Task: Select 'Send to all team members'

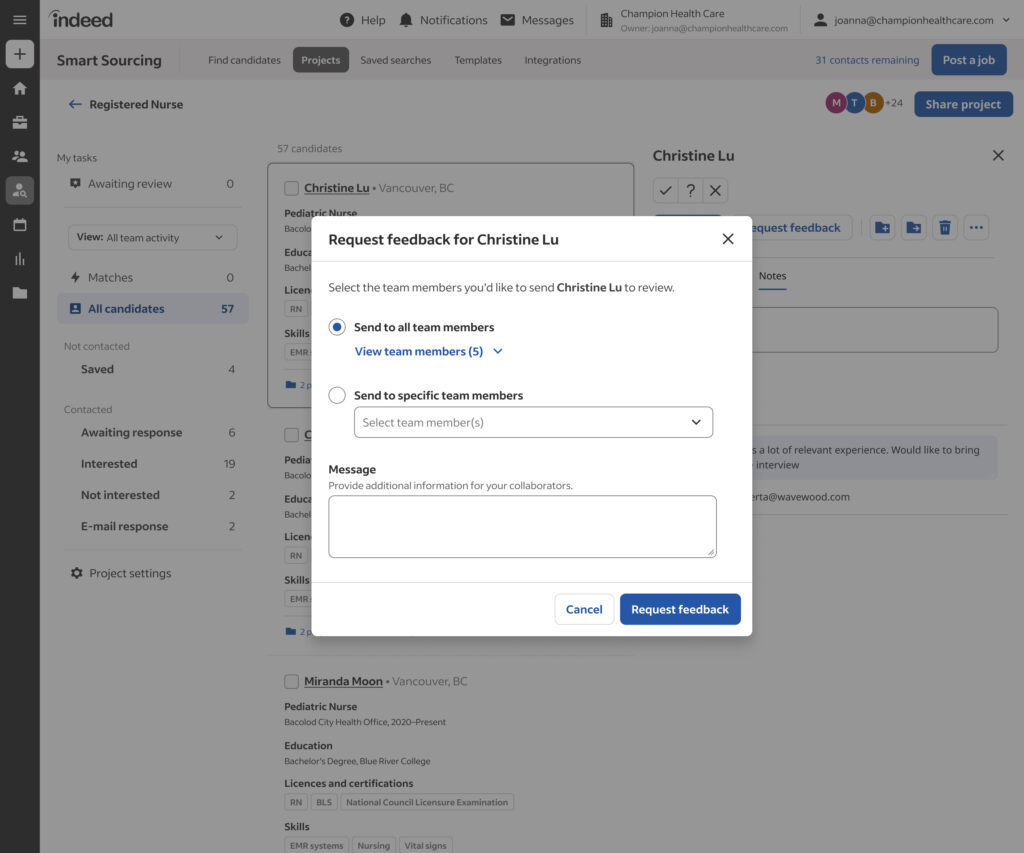Action: pos(336,327)
